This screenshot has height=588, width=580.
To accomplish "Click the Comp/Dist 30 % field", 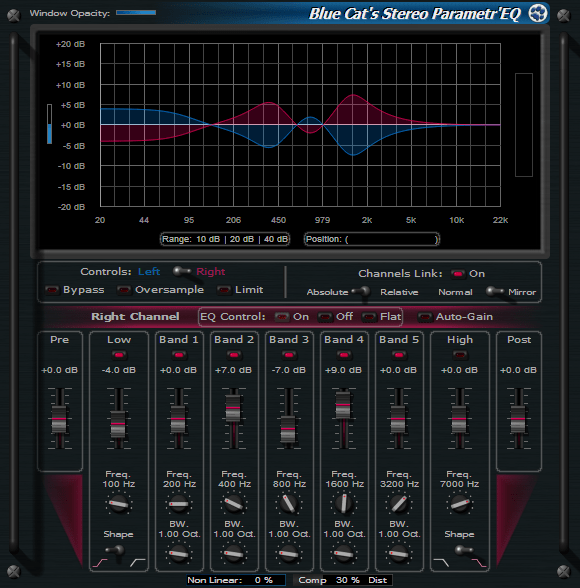I will [x=343, y=580].
